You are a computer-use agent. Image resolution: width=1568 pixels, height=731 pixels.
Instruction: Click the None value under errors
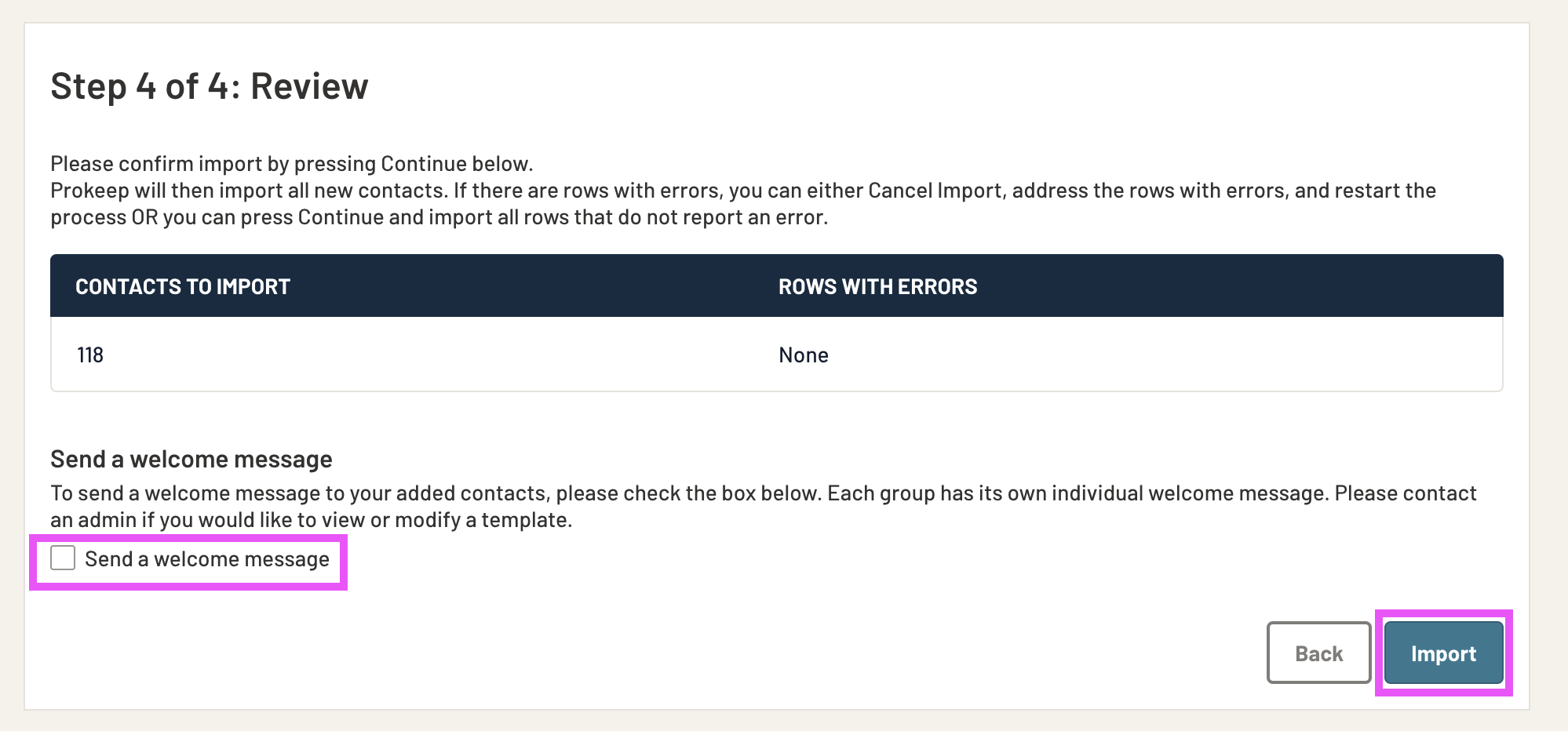803,355
